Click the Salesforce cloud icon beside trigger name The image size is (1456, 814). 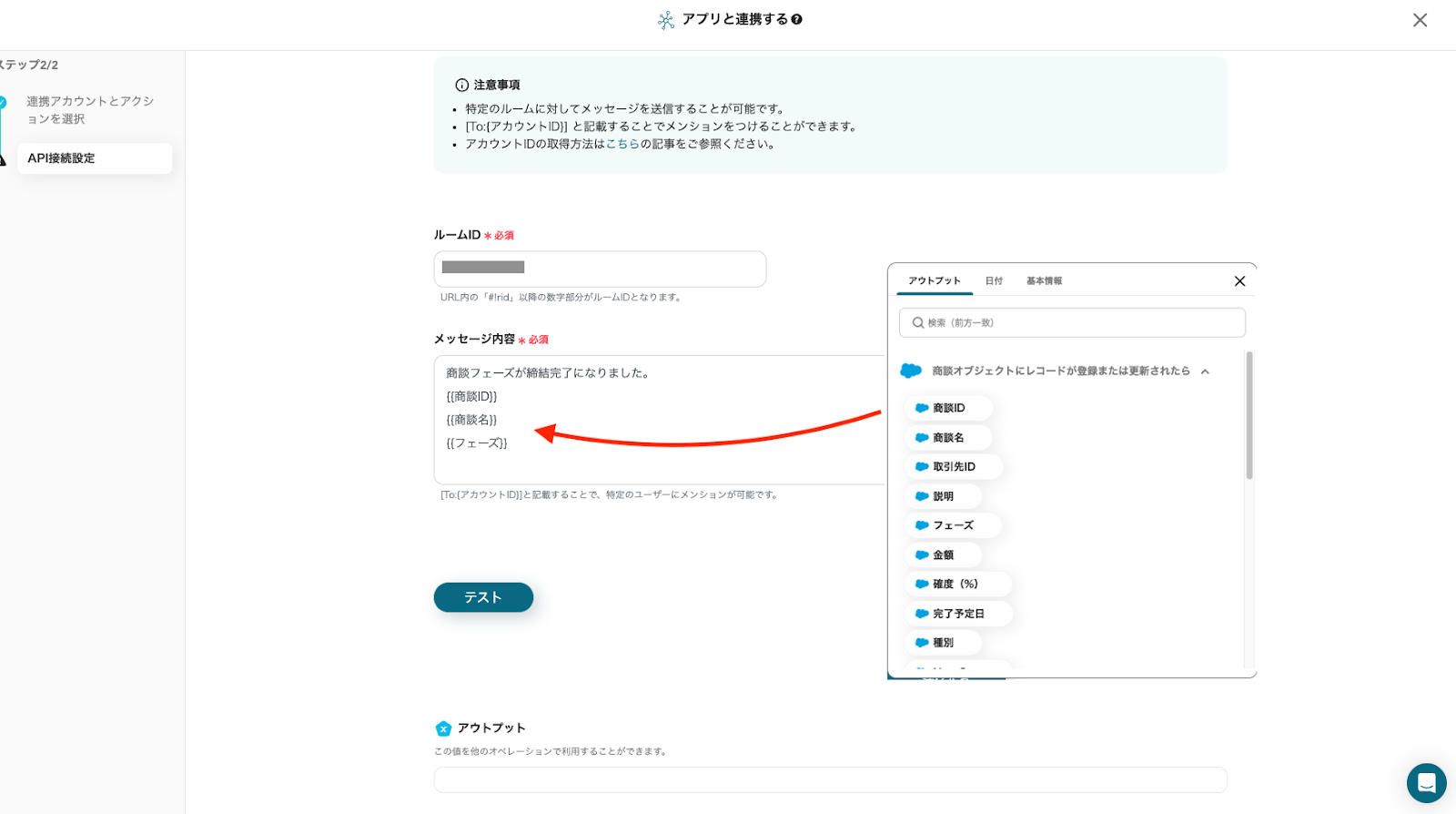[911, 371]
